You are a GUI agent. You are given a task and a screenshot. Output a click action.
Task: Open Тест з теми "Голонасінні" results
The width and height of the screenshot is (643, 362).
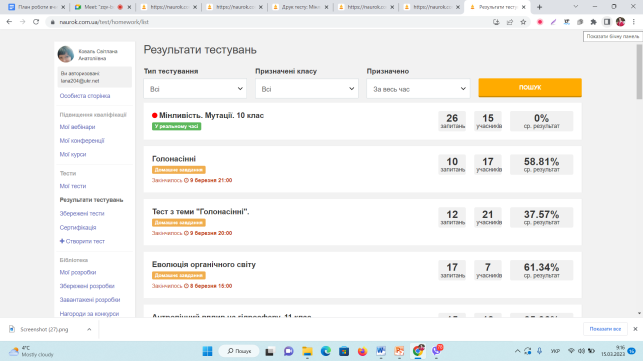click(x=201, y=212)
